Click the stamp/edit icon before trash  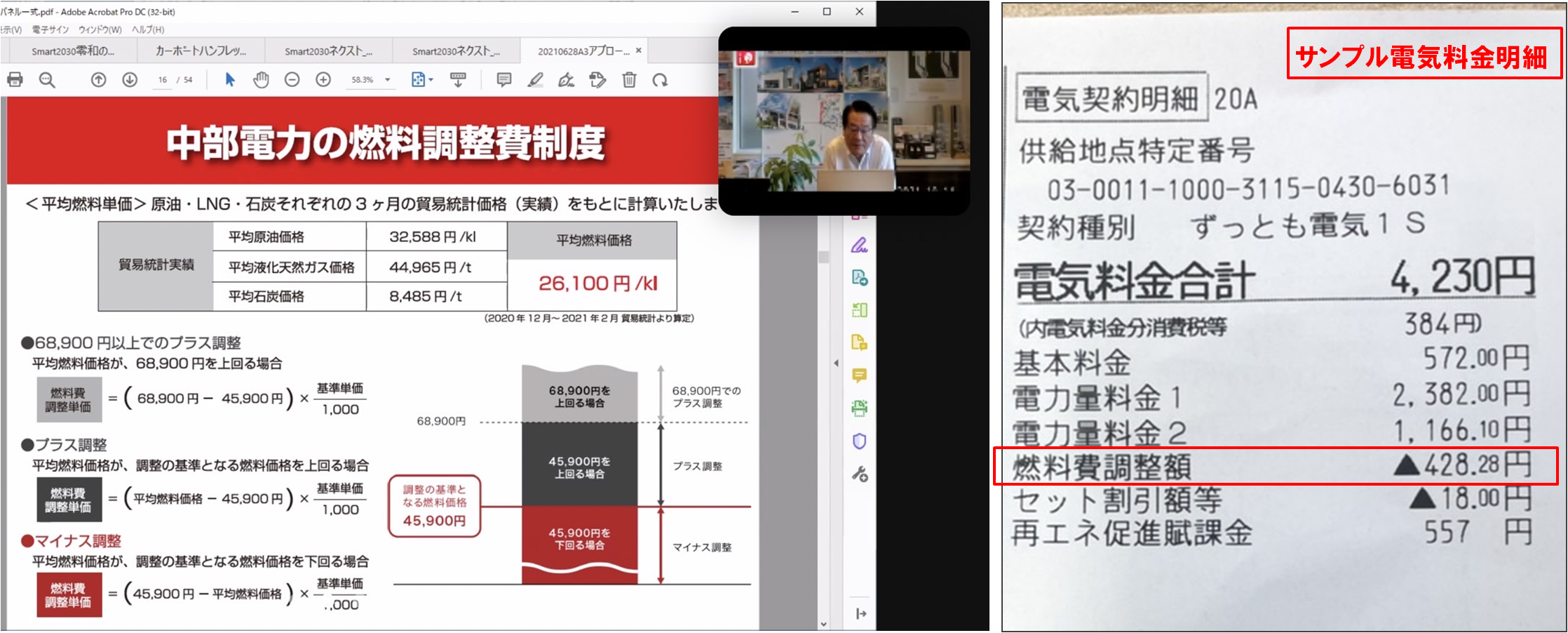point(597,80)
